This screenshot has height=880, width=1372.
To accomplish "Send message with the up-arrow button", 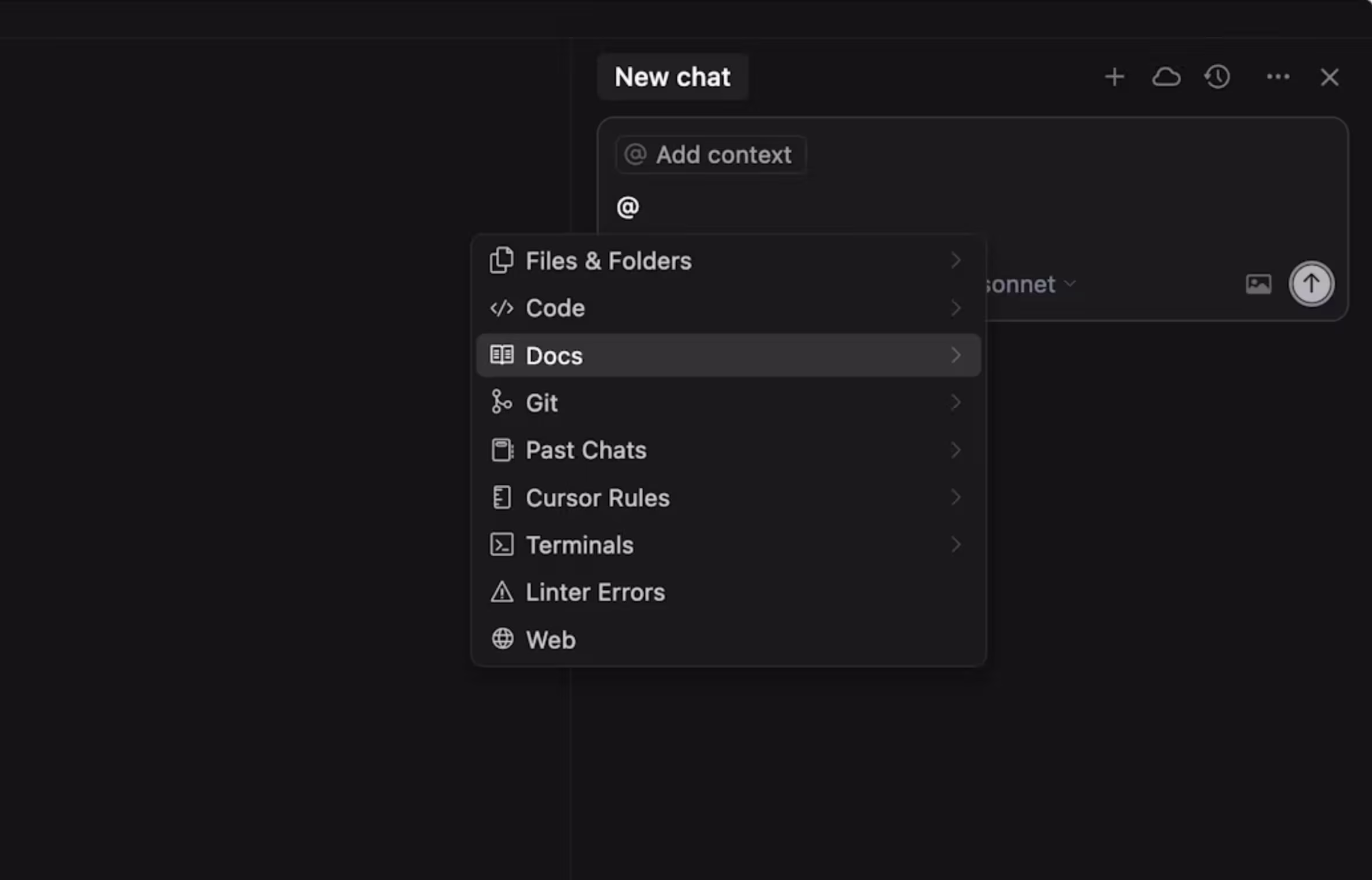I will 1311,284.
